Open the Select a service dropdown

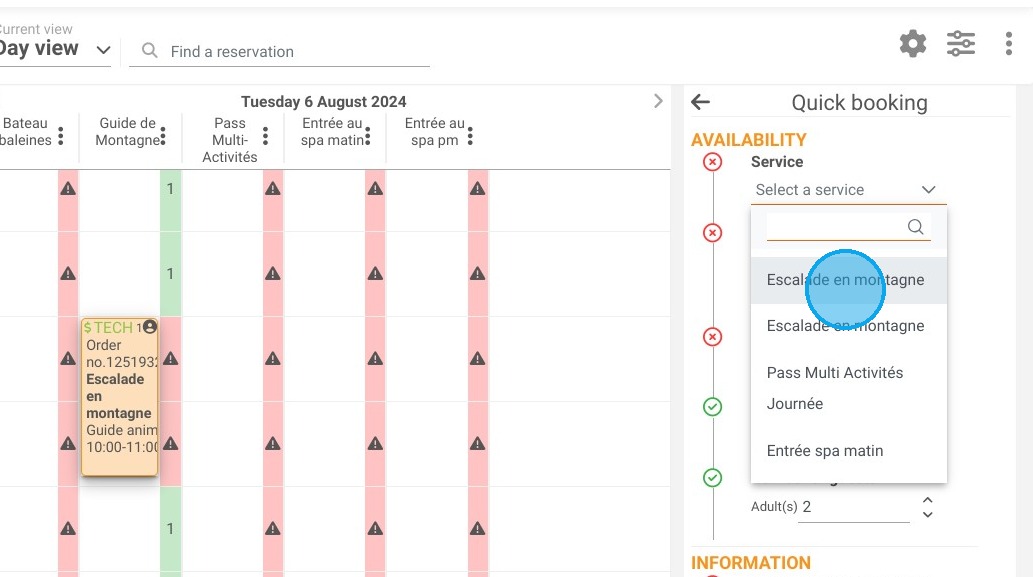pyautogui.click(x=848, y=190)
